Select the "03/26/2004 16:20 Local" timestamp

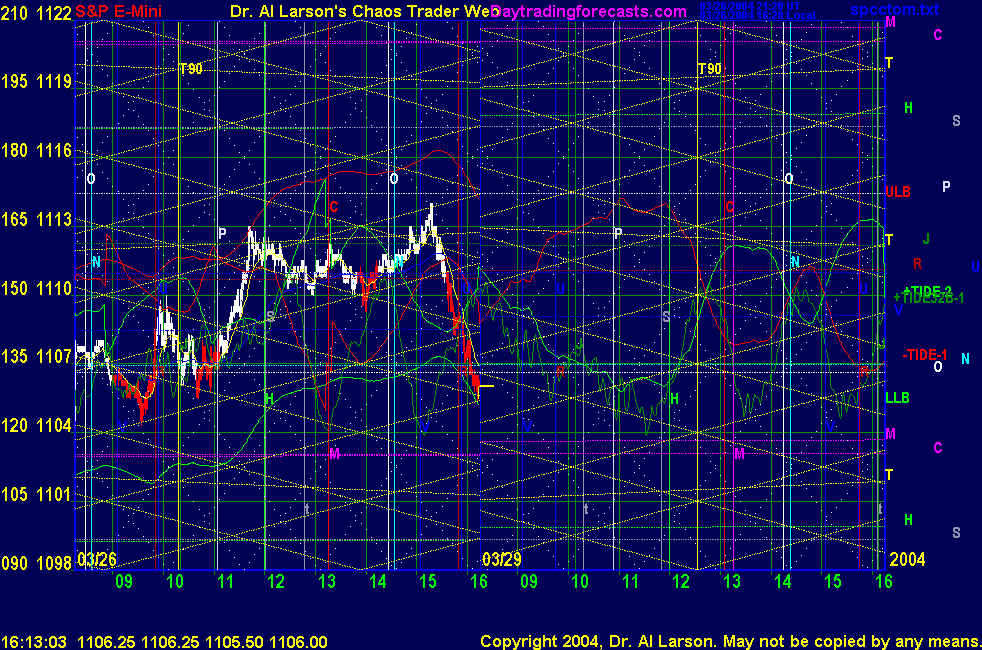(757, 15)
